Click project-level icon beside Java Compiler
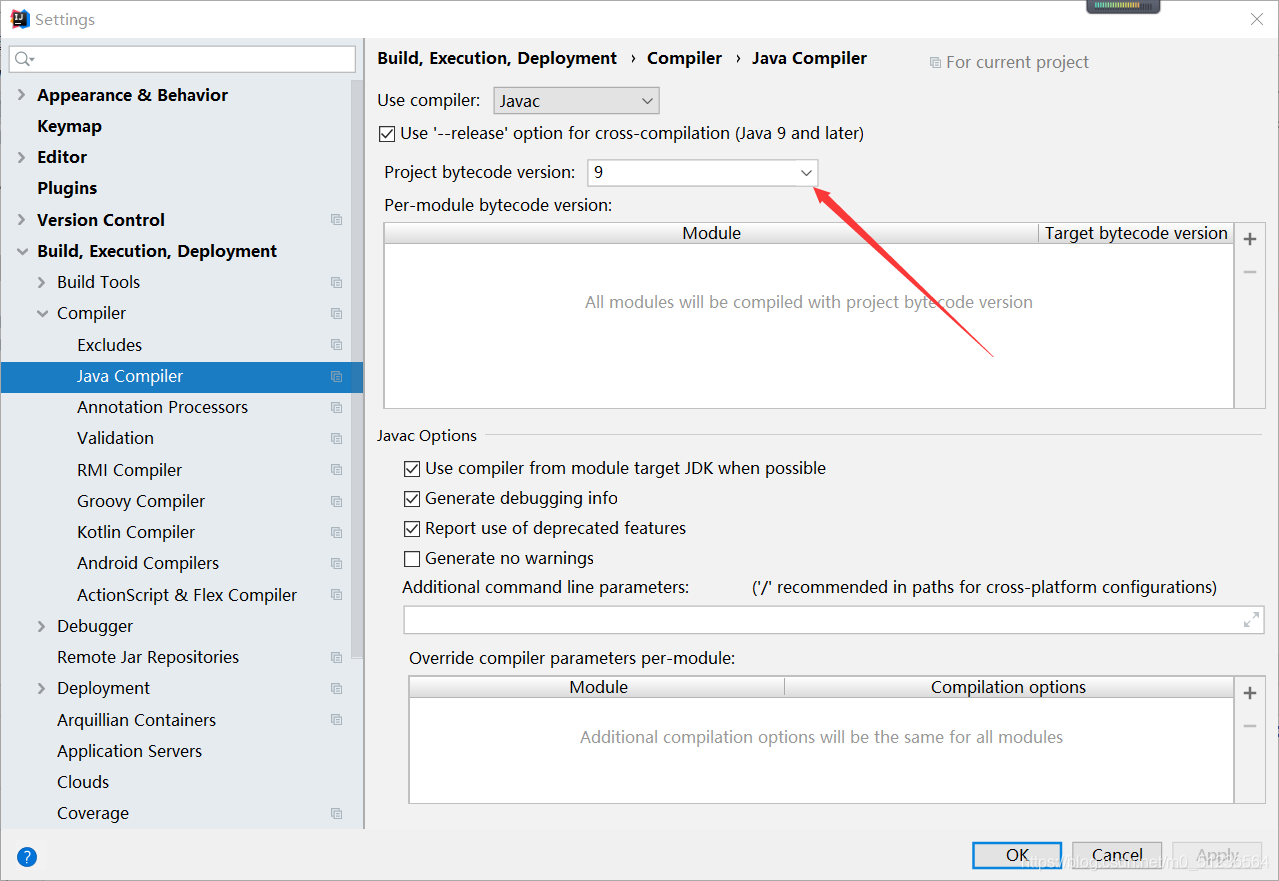The height and width of the screenshot is (881, 1279). click(x=336, y=376)
